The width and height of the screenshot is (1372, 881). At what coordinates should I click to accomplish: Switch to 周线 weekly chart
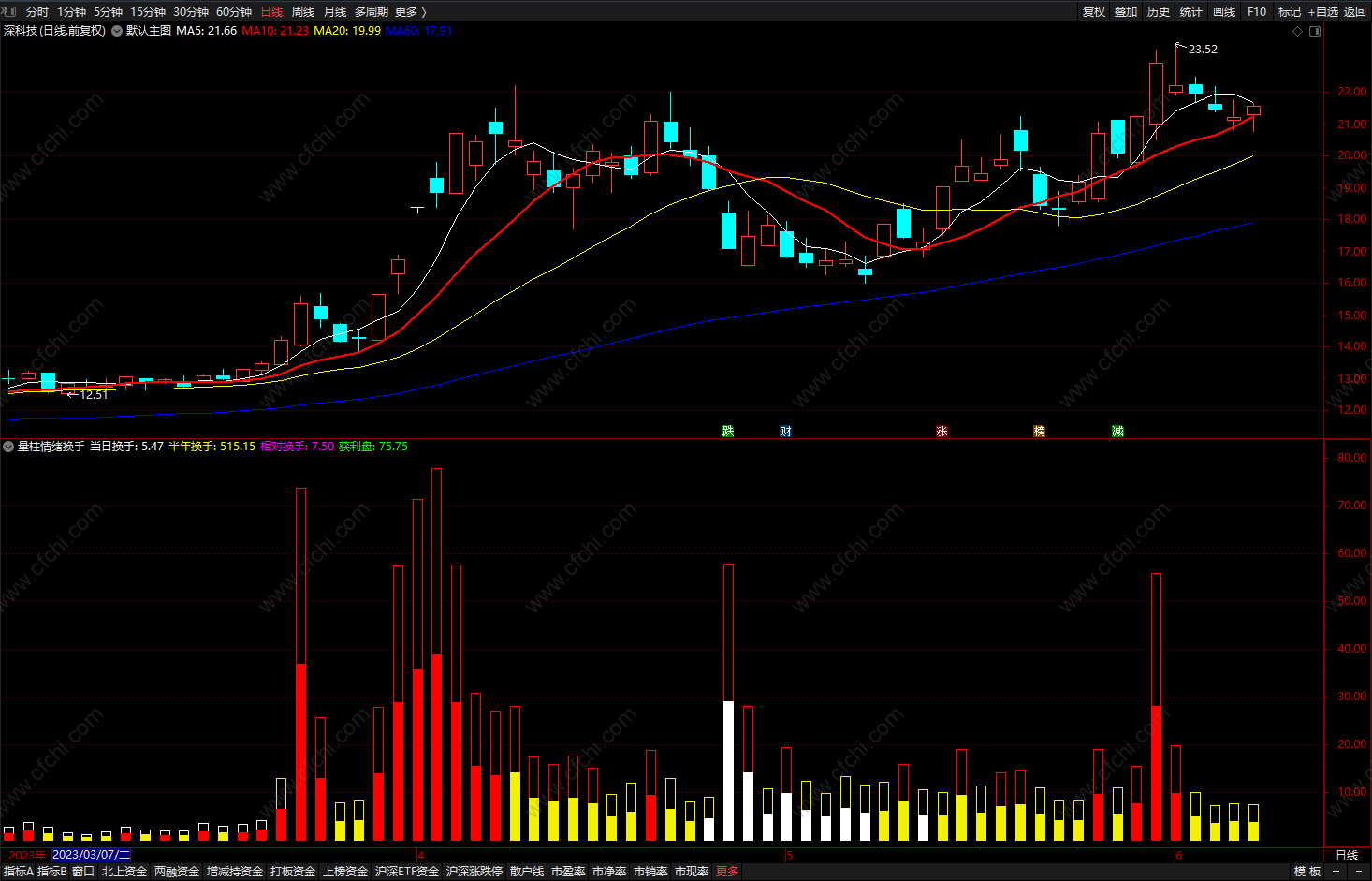pyautogui.click(x=303, y=11)
